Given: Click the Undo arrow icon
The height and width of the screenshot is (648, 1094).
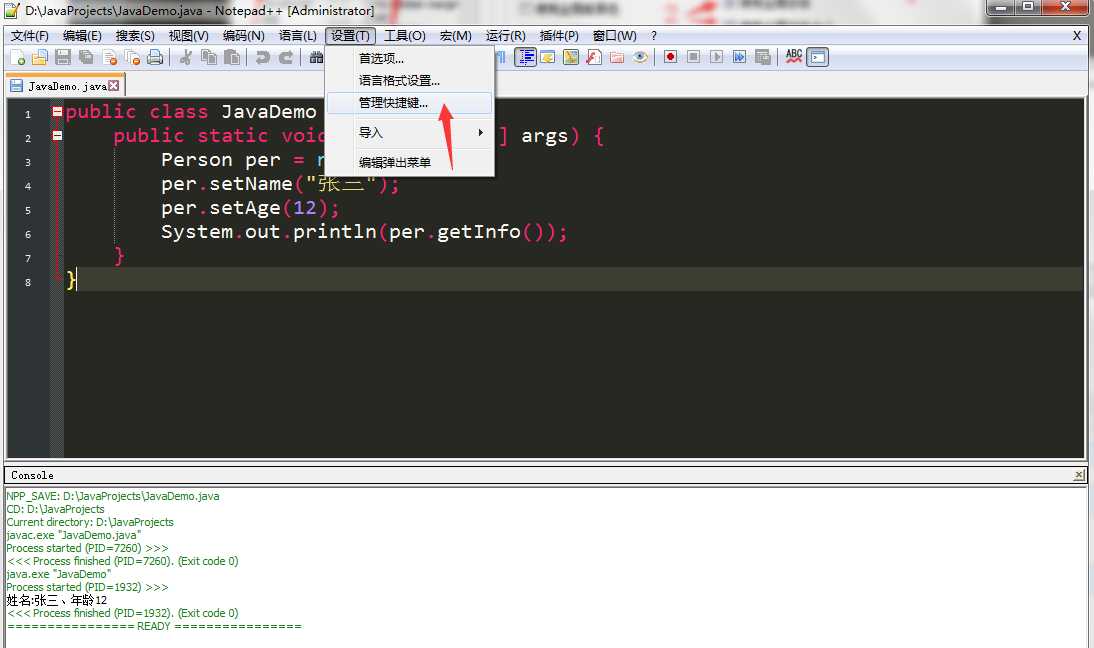Looking at the screenshot, I should tap(262, 57).
